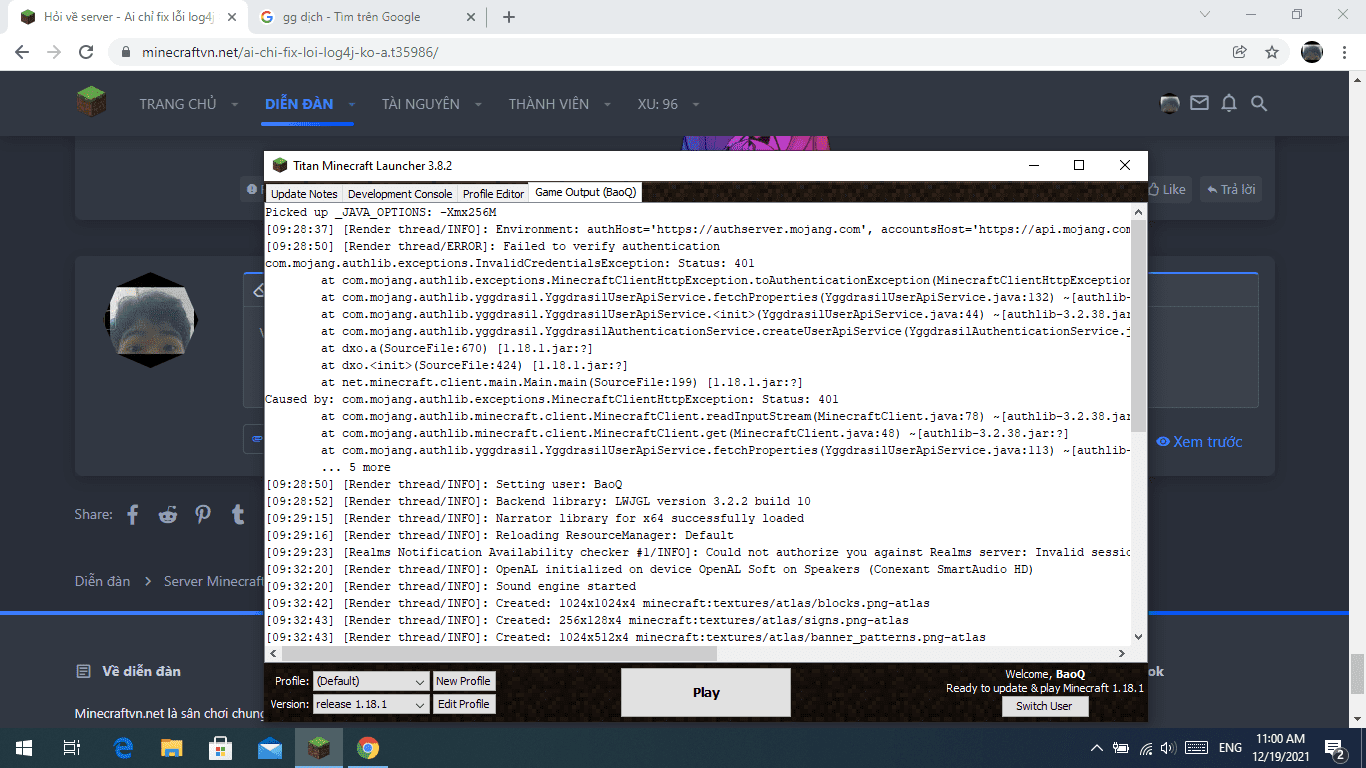1366x768 pixels.
Task: Open File Explorer from taskbar
Action: [172, 748]
